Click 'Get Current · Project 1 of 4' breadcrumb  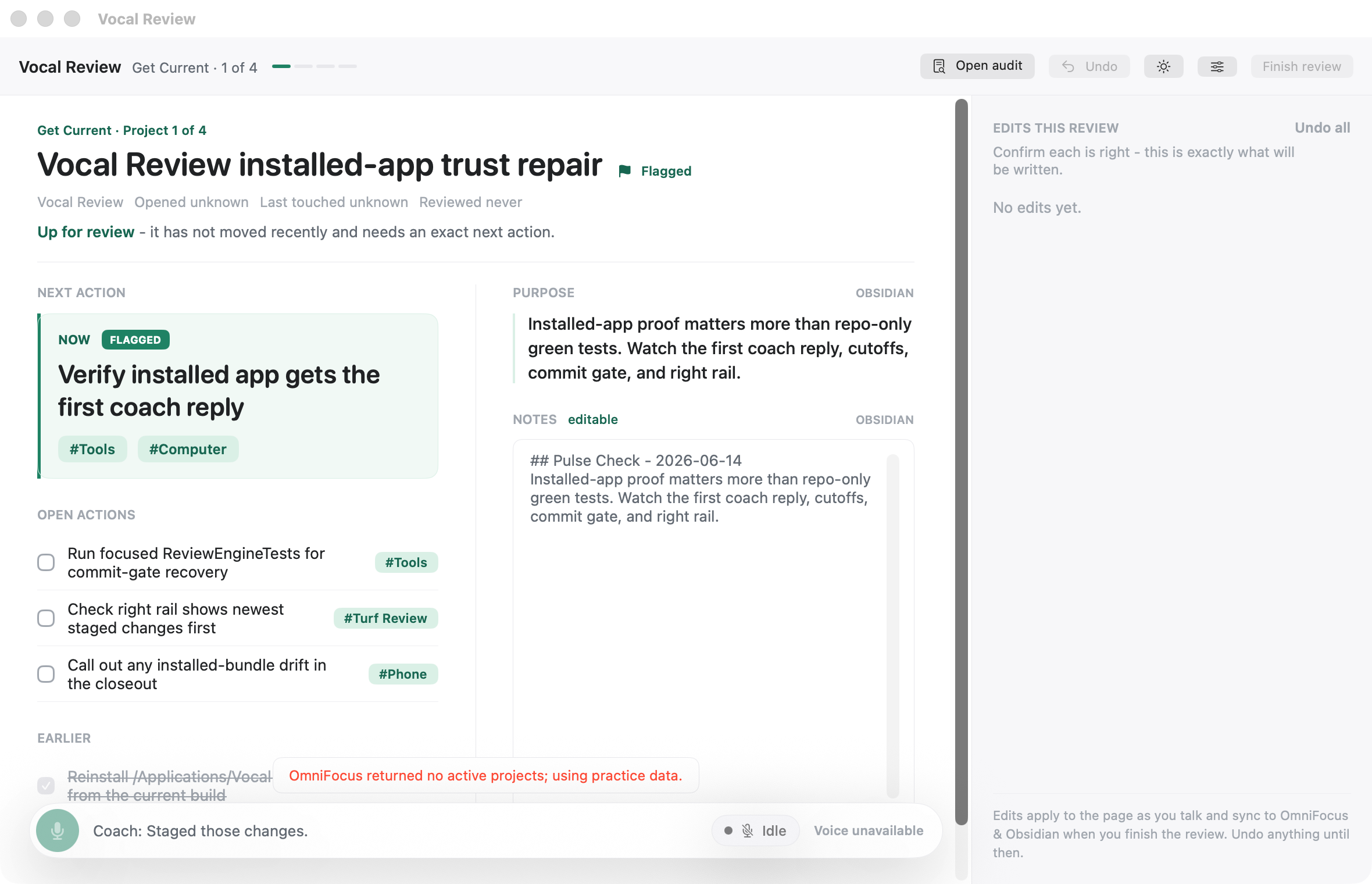pos(122,130)
